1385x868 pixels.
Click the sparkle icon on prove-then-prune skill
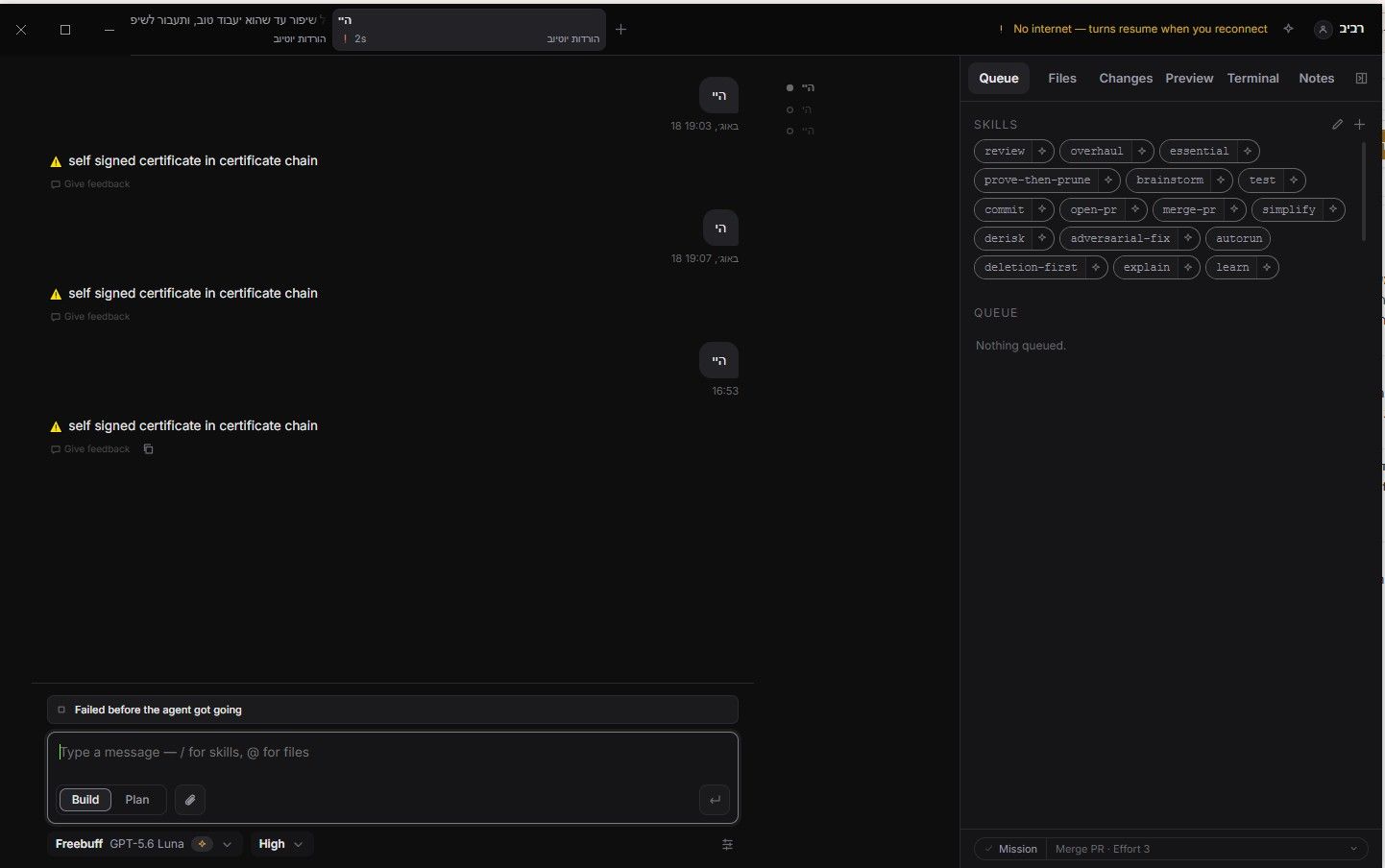pyautogui.click(x=1108, y=180)
